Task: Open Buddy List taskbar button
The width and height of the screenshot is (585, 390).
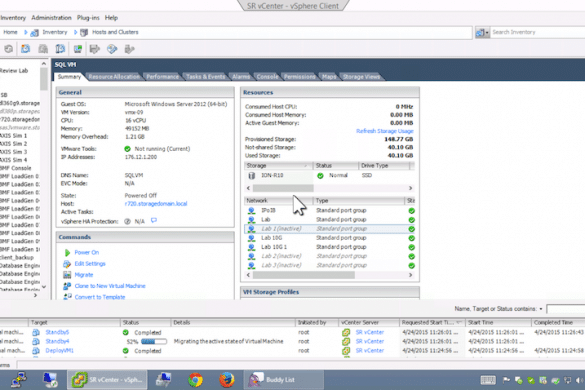Action: 284,380
